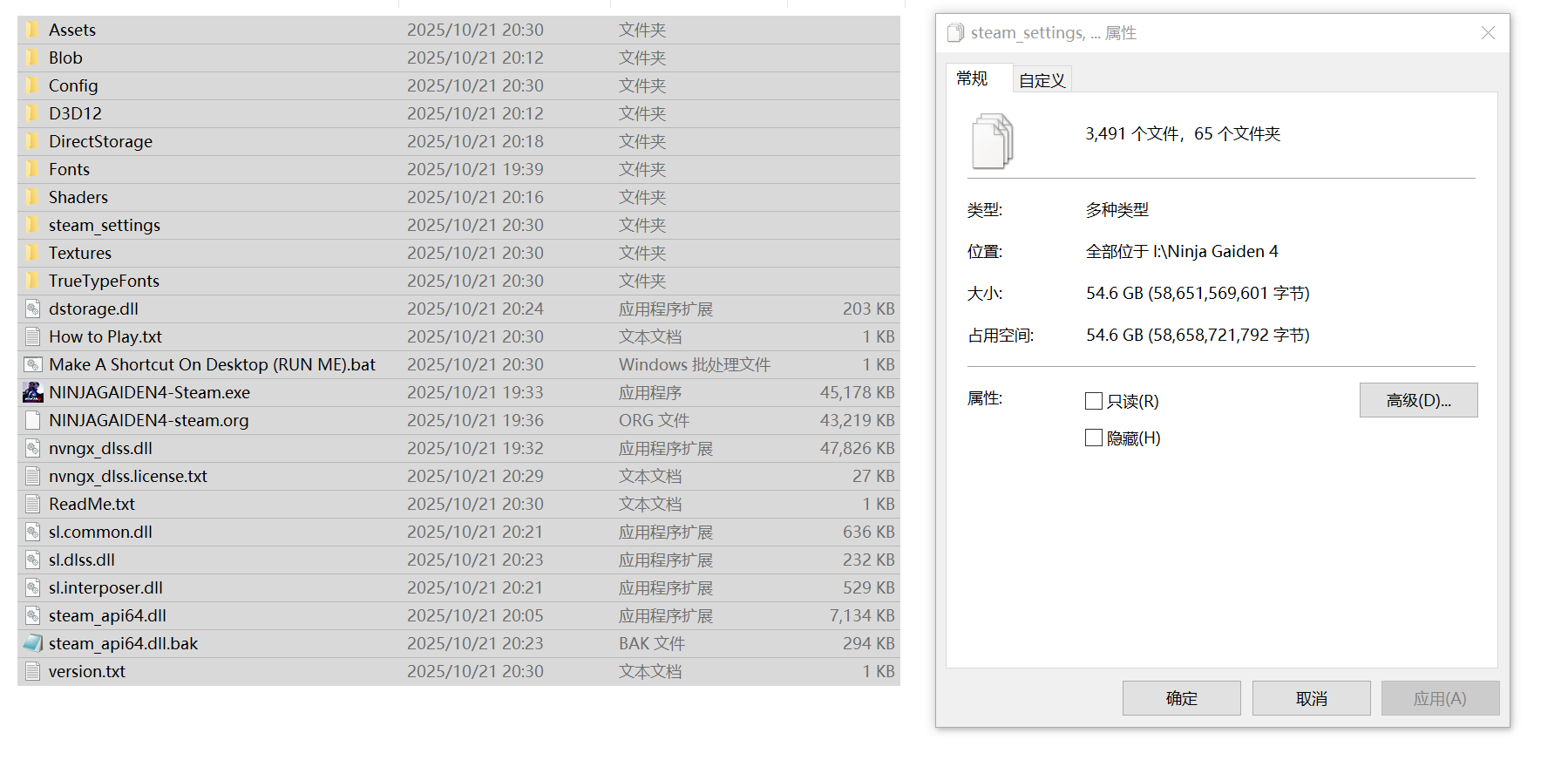The height and width of the screenshot is (760, 1568).
Task: Enable the 只读(R) read-only checkbox
Action: (1094, 401)
